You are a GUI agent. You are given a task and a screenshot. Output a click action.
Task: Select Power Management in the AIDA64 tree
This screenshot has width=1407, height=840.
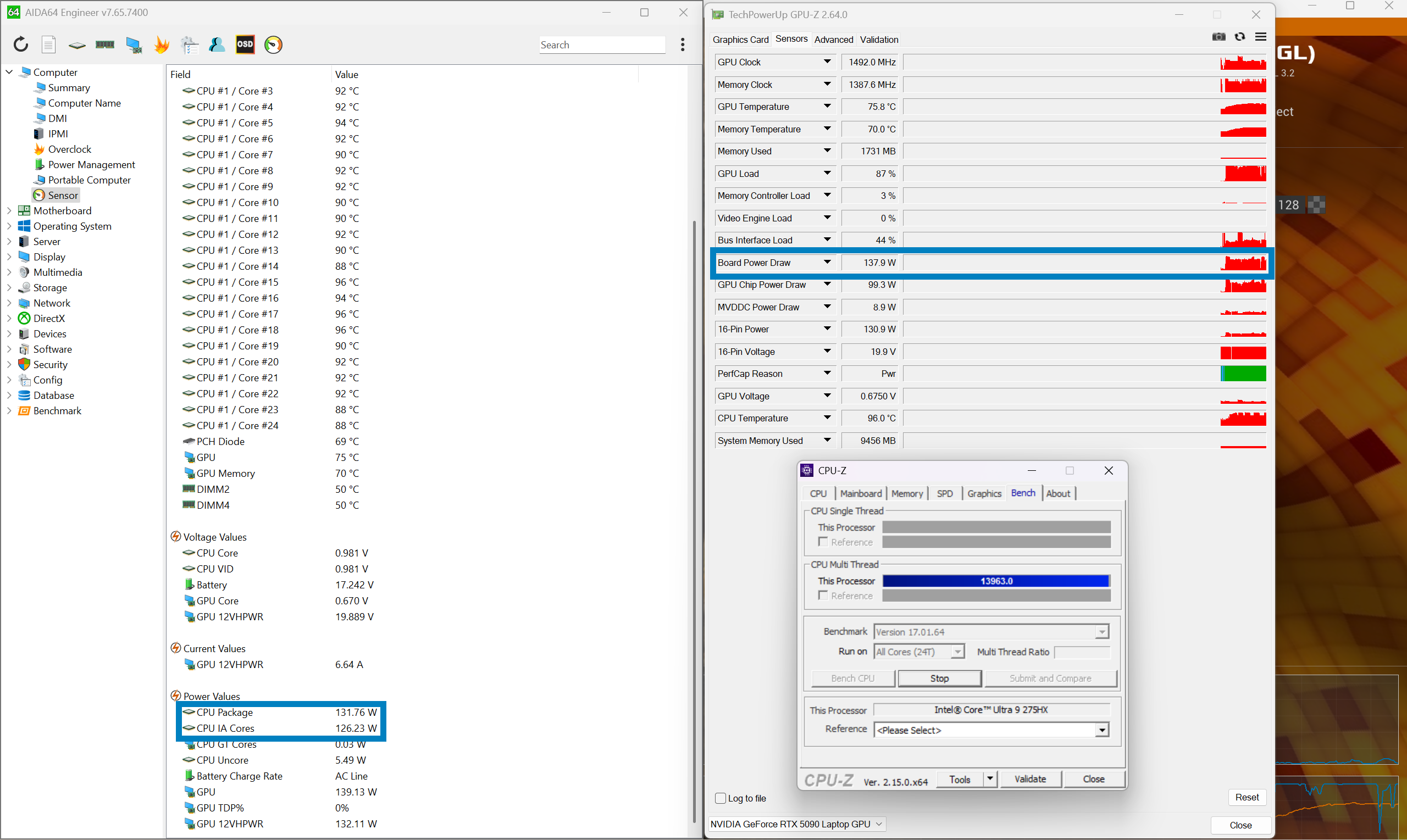click(x=91, y=165)
